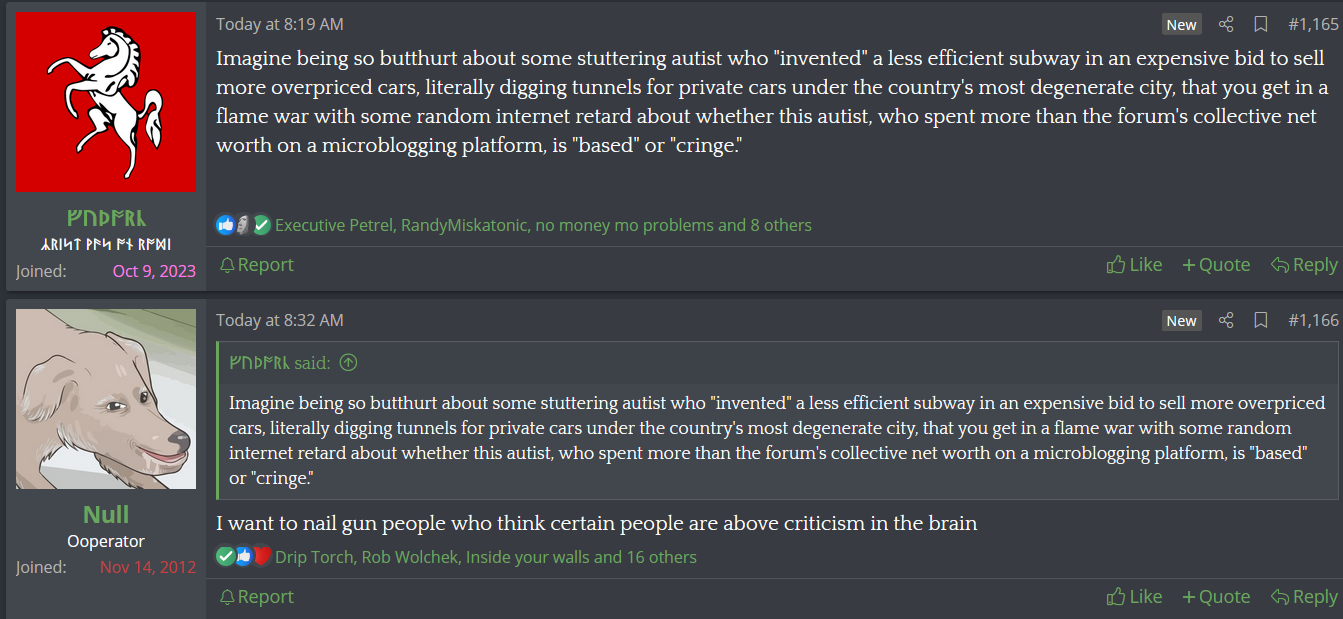Like the first post
1343x619 pixels.
pyautogui.click(x=1135, y=265)
